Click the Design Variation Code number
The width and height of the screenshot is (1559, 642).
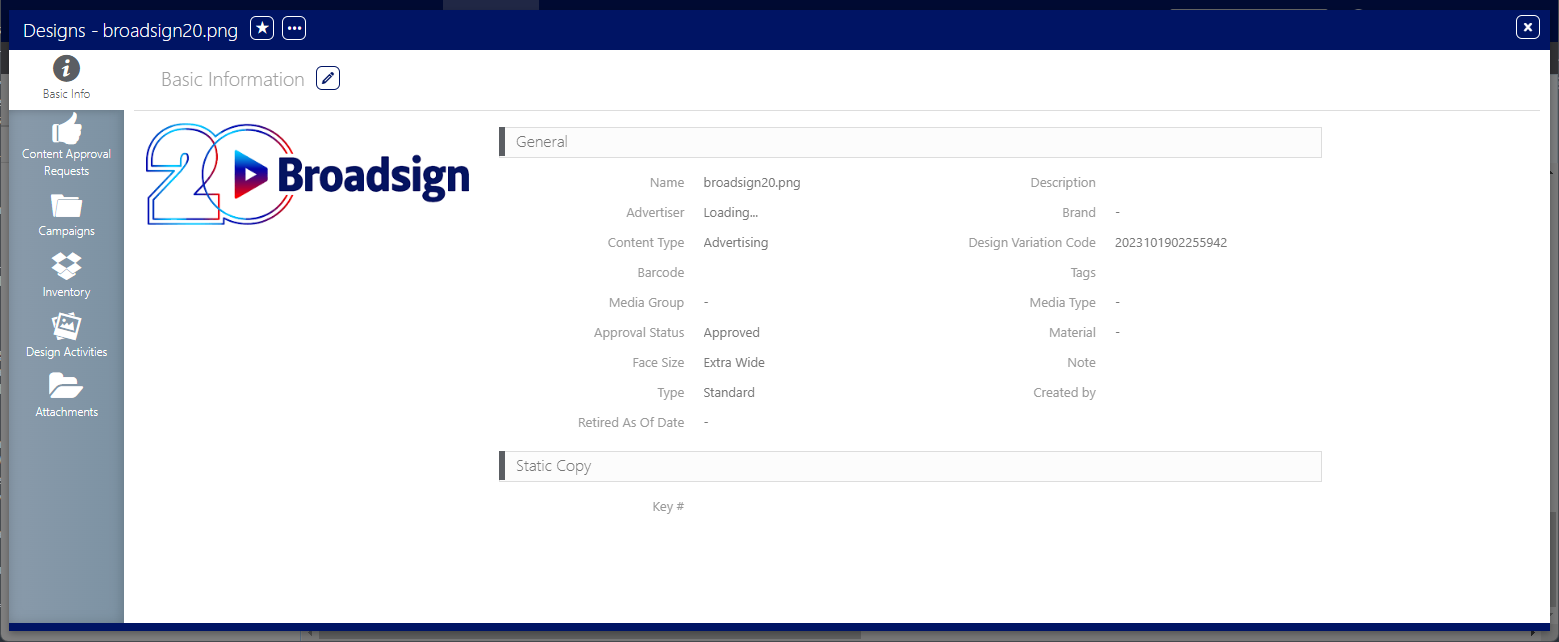(x=1170, y=243)
